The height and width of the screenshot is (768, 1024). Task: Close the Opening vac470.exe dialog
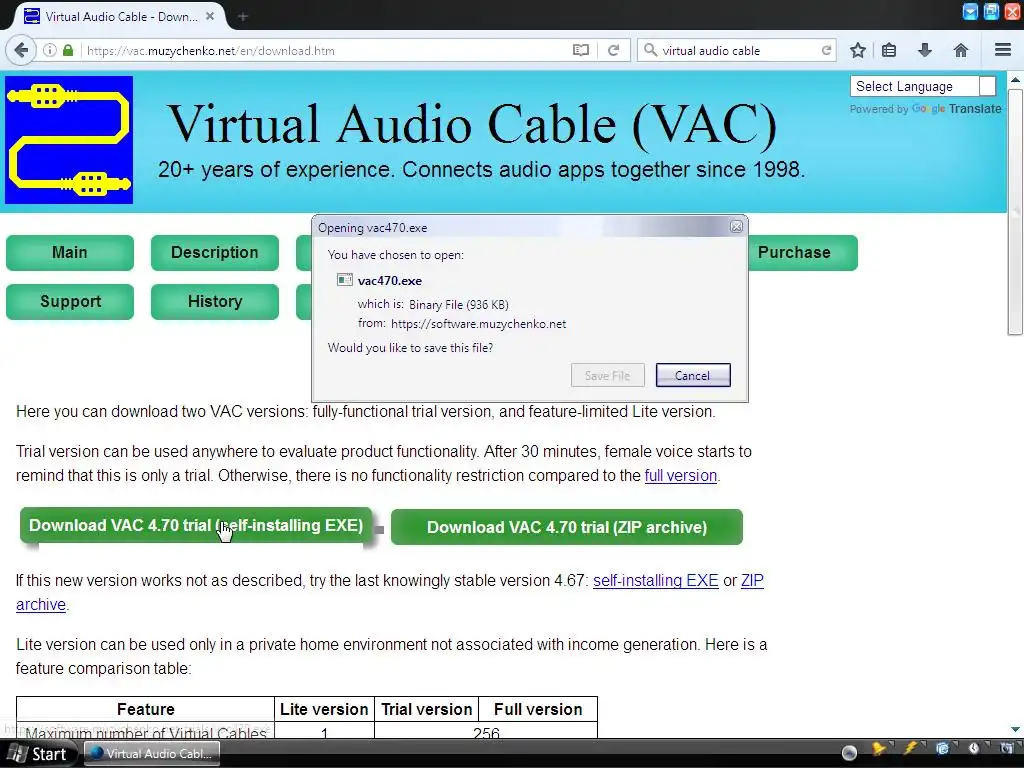tap(736, 227)
